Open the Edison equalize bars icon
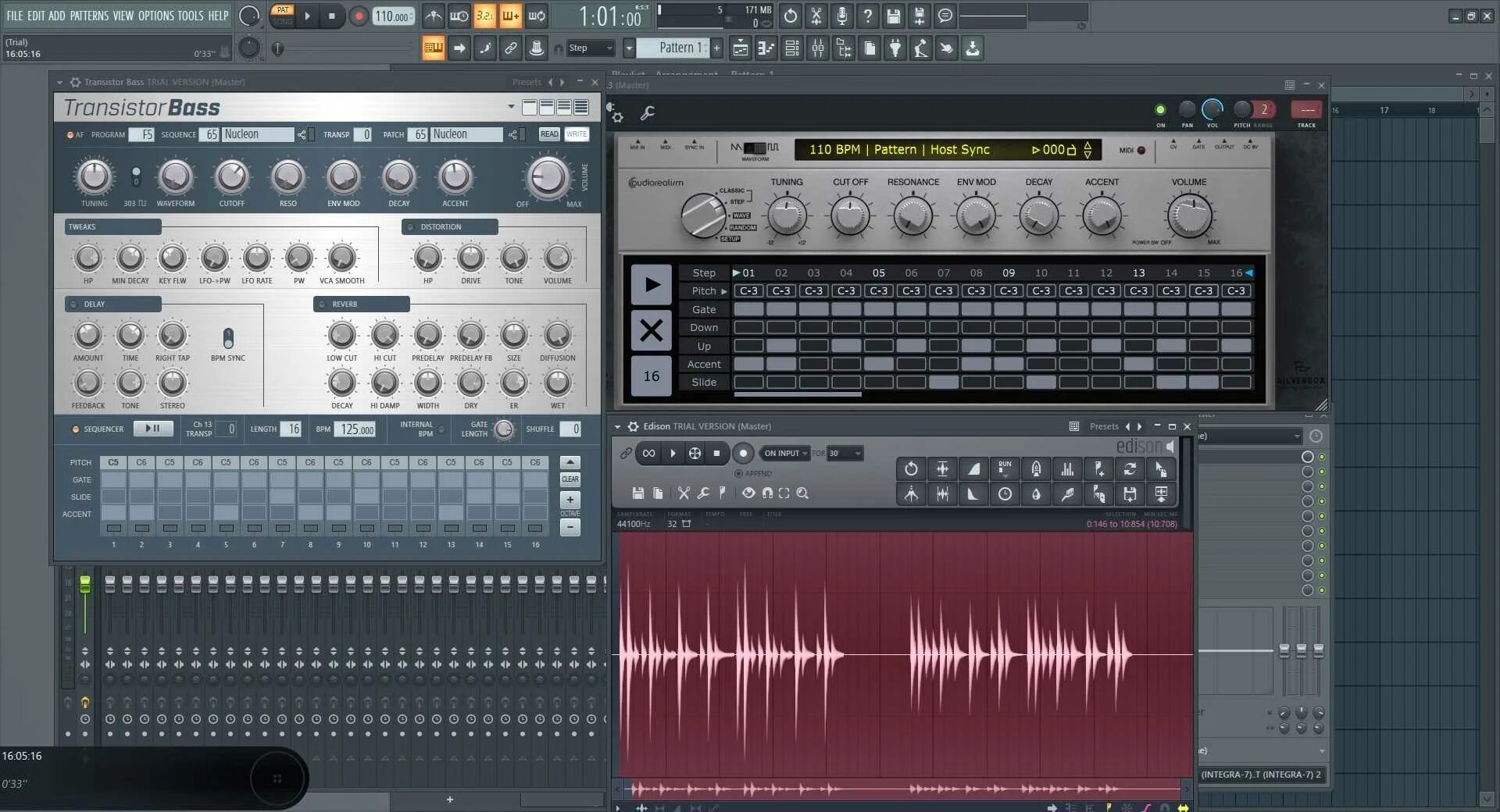The width and height of the screenshot is (1500, 812). (1067, 469)
